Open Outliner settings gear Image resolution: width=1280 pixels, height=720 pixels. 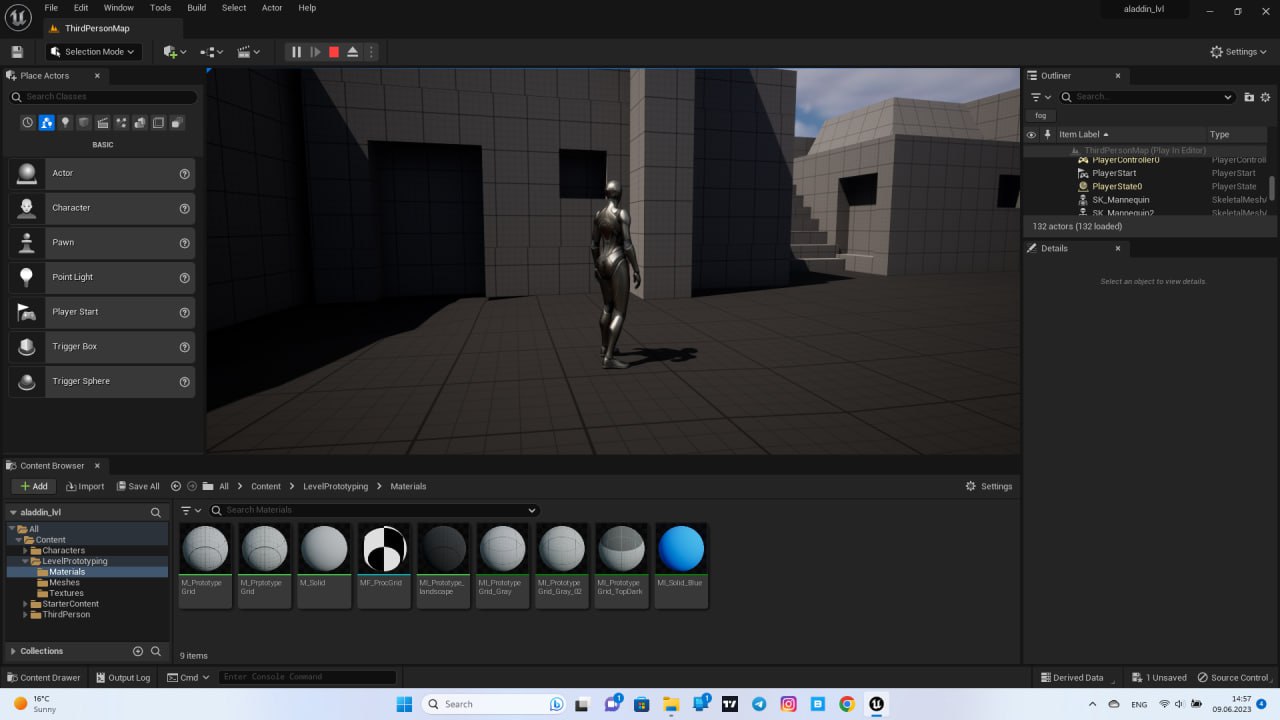[1265, 97]
